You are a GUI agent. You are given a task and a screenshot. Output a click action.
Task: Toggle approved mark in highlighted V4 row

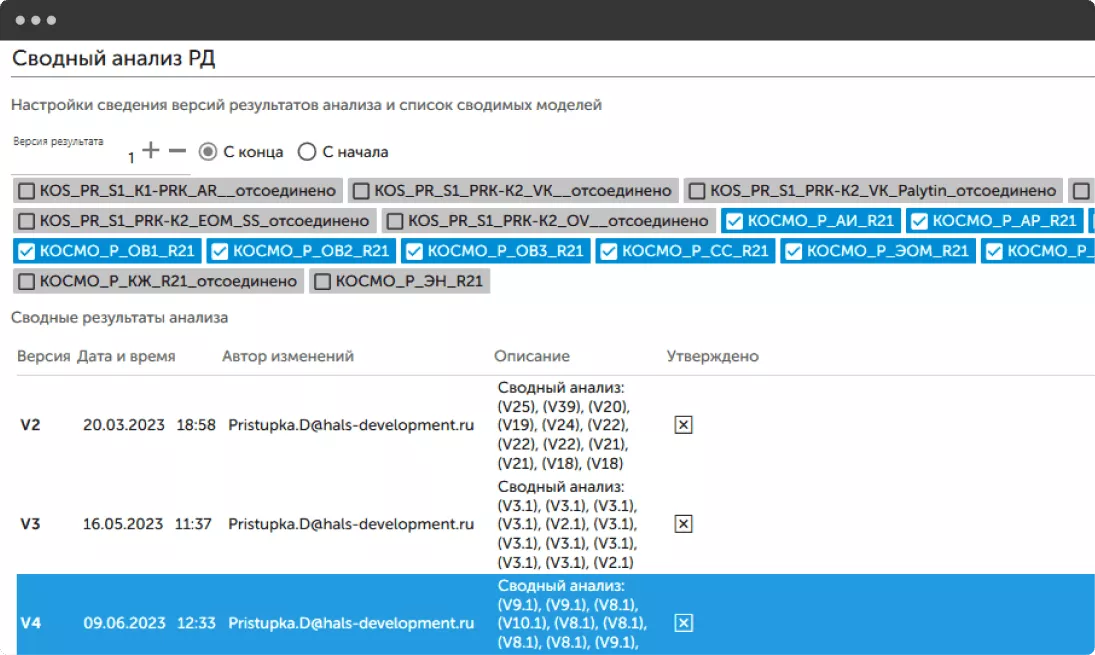(683, 623)
